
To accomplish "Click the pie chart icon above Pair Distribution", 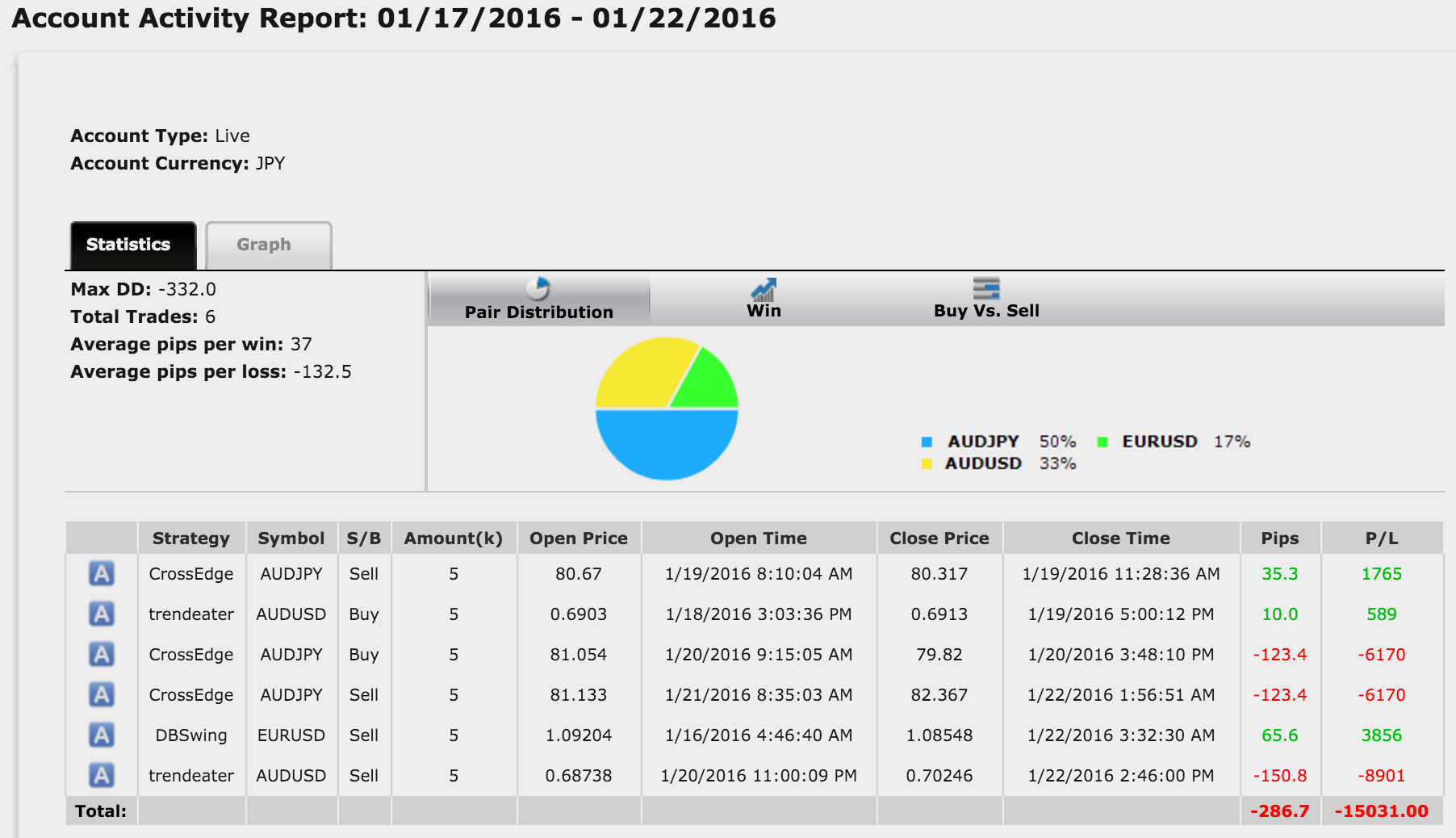I will pyautogui.click(x=538, y=288).
